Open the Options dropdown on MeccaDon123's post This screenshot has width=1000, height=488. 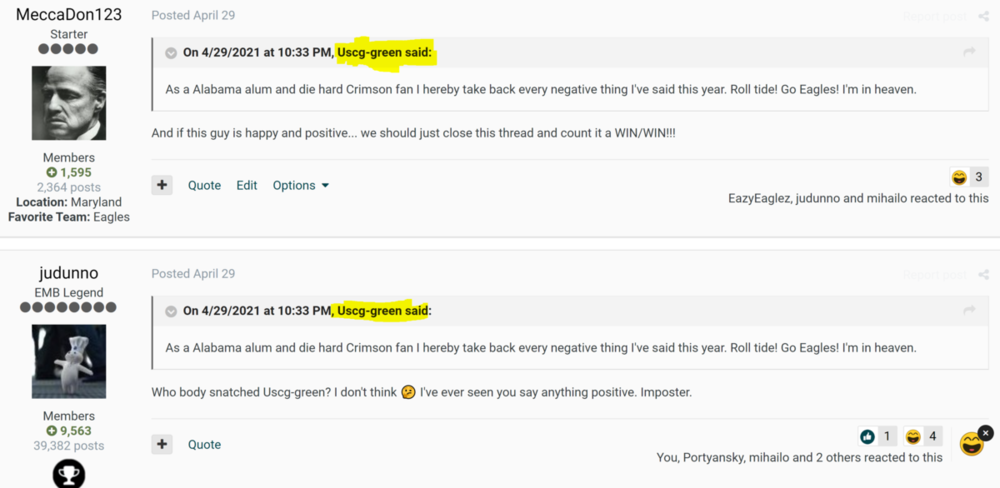(300, 185)
